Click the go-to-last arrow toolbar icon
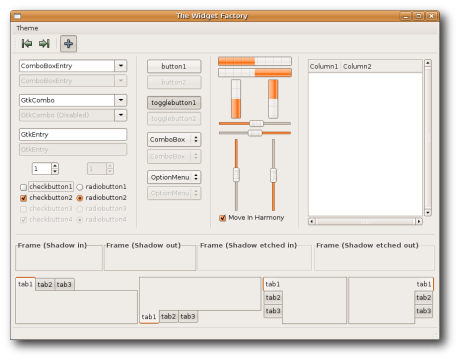460x360 pixels. pyautogui.click(x=44, y=43)
